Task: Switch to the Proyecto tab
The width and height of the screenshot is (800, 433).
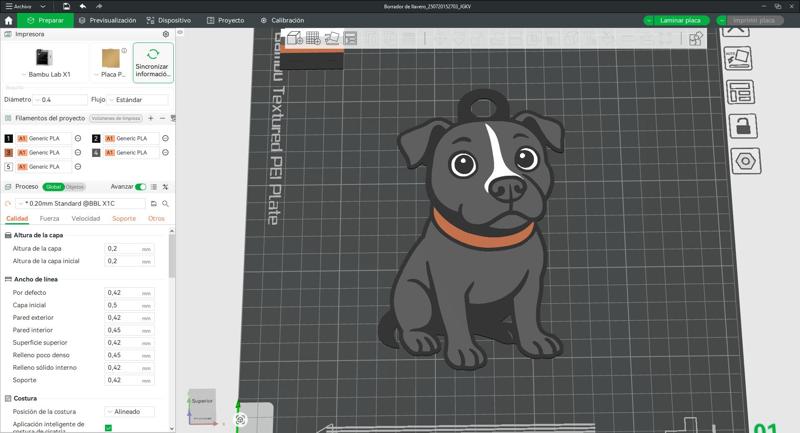Action: tap(226, 20)
